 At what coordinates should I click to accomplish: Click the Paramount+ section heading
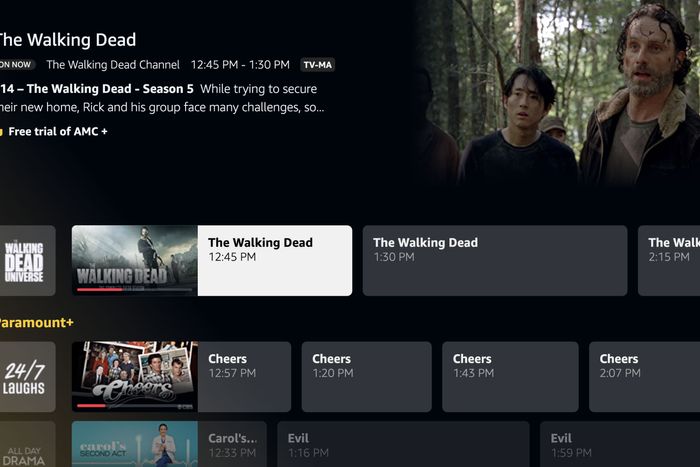coord(36,322)
